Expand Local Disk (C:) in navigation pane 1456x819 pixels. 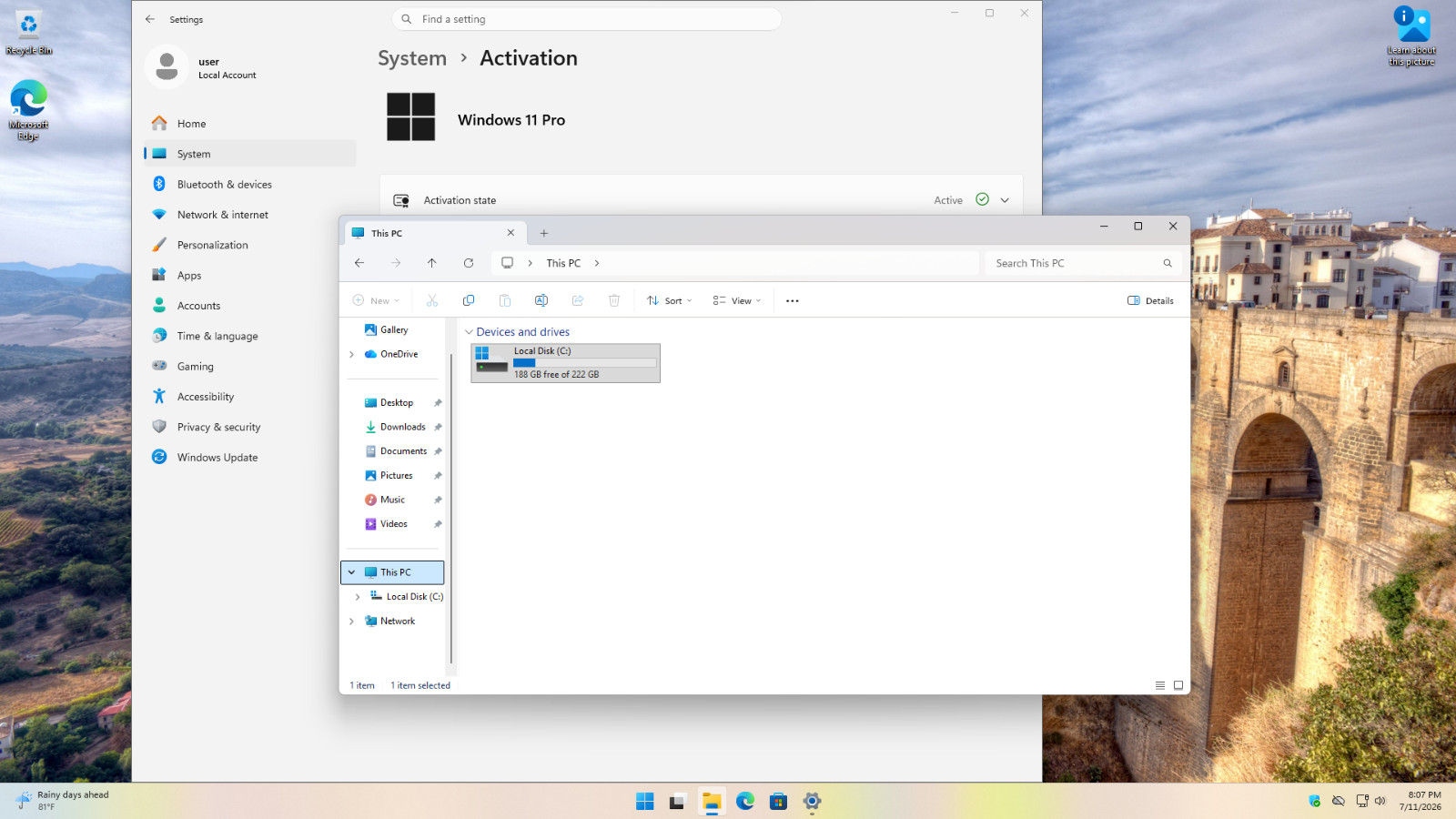[x=358, y=597]
